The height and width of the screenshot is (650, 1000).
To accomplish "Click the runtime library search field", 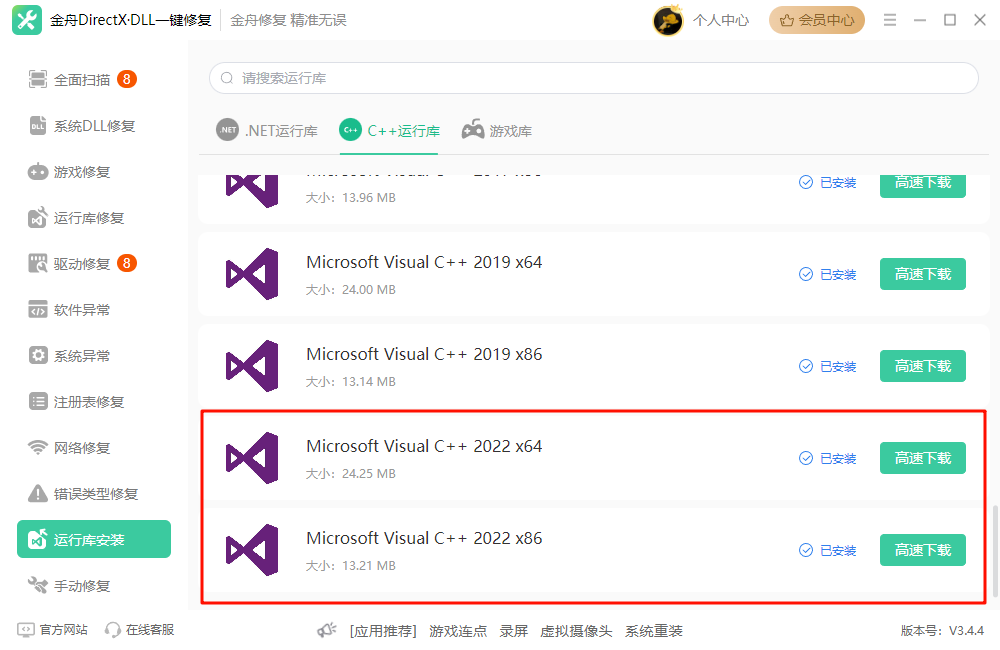I will 593,77.
